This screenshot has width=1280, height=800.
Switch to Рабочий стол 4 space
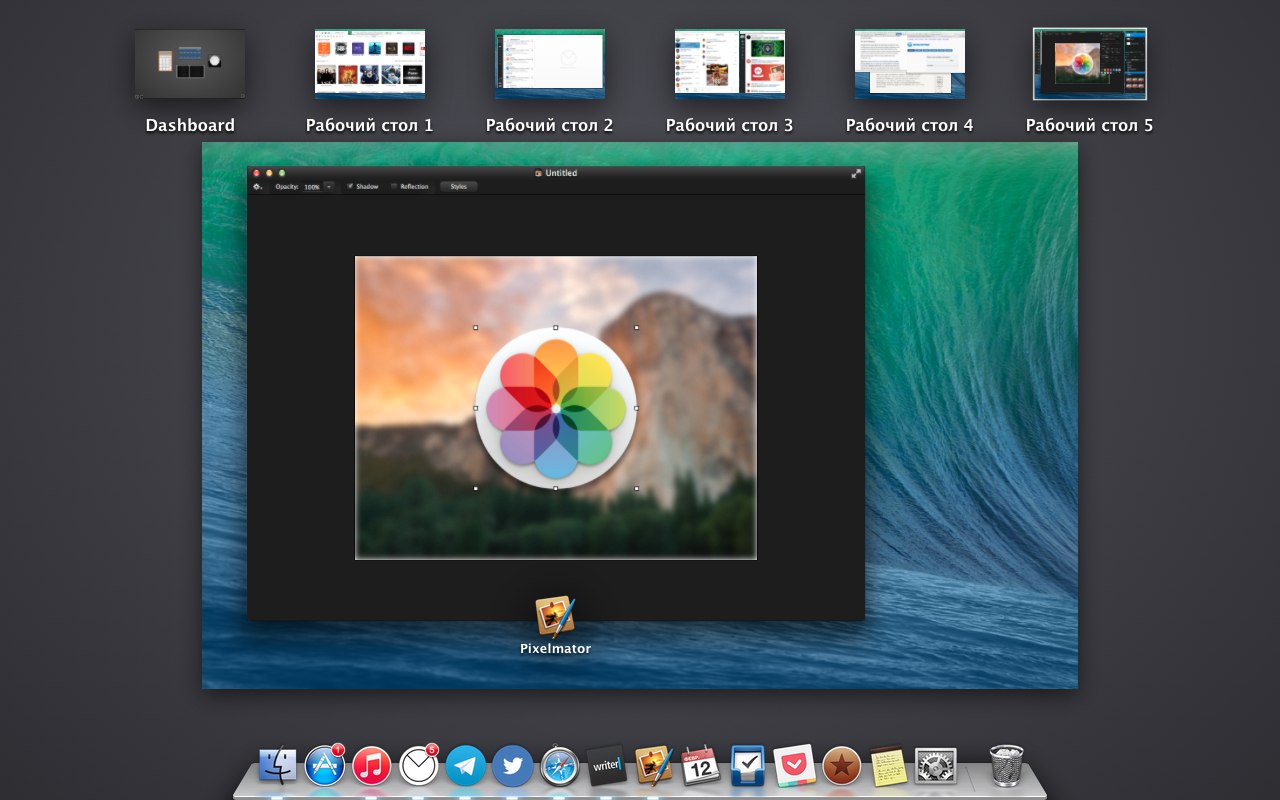click(x=910, y=64)
